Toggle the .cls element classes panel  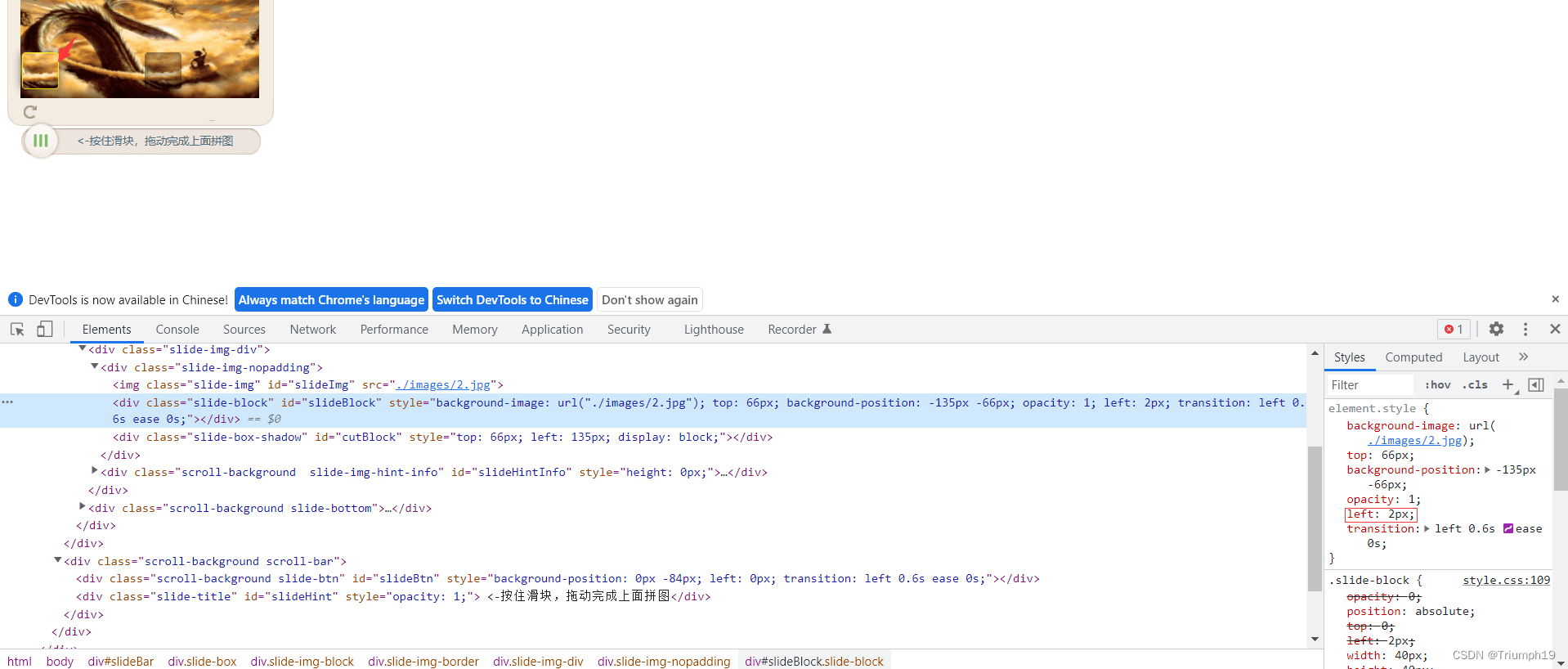[x=1476, y=384]
